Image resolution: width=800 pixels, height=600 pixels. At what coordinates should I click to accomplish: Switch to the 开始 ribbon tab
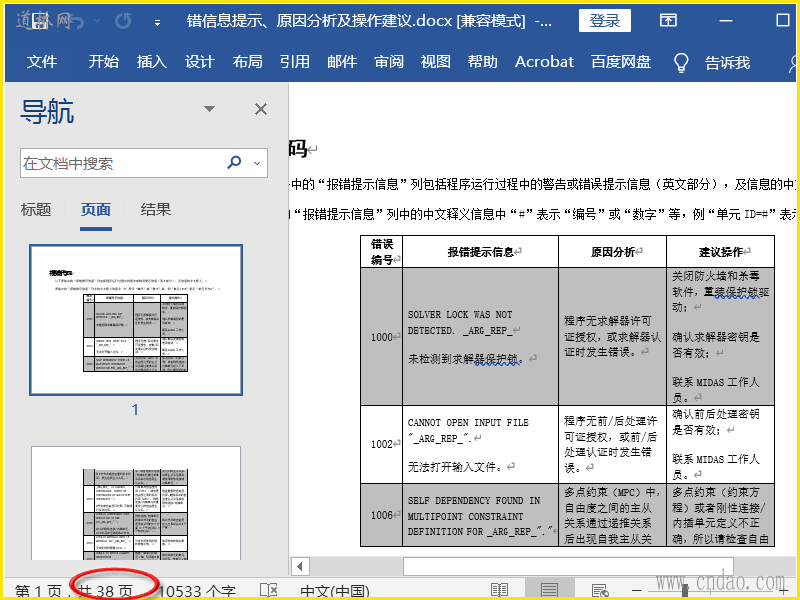(x=104, y=62)
